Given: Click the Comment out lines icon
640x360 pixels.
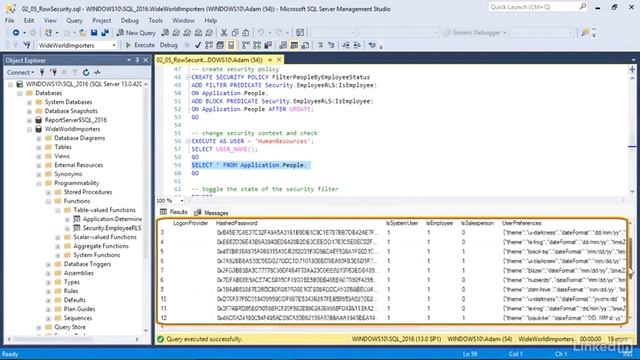Looking at the screenshot, I should 320,45.
